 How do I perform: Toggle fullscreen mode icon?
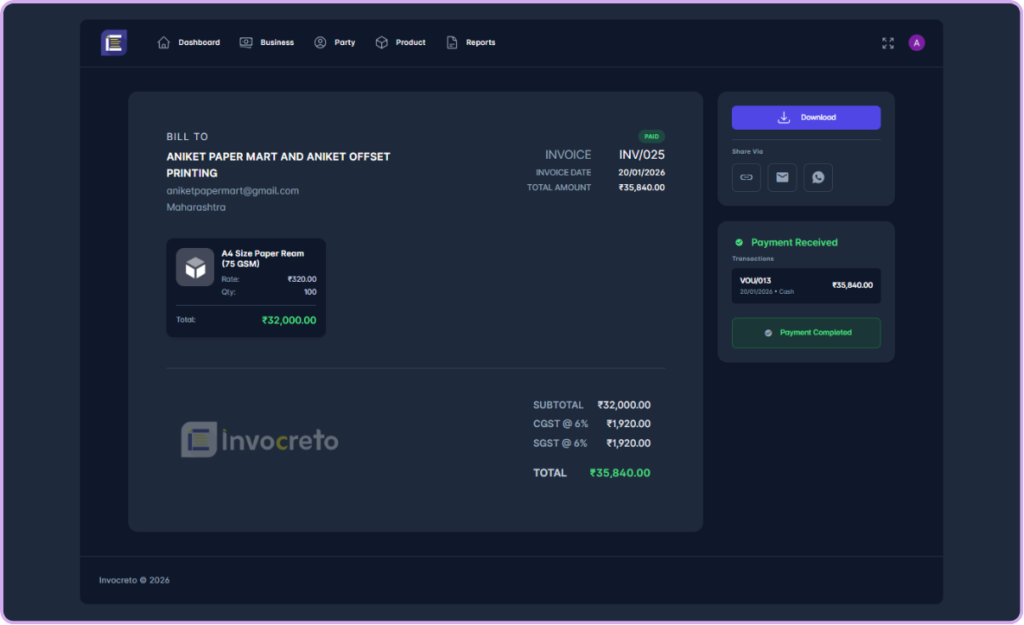click(888, 43)
